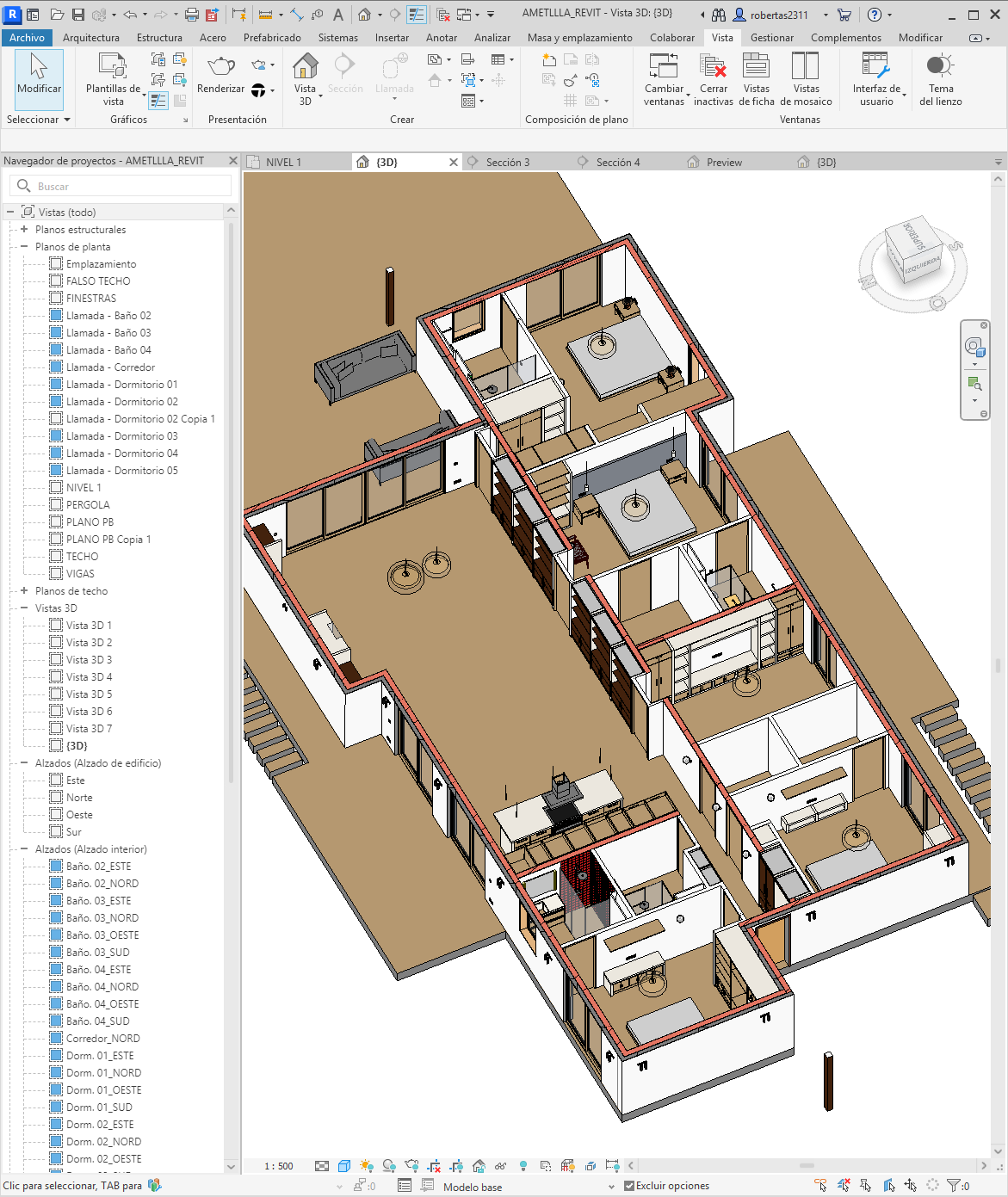This screenshot has height=1197, width=1008.
Task: Open the Gestionar ribbon tab
Action: 772,38
